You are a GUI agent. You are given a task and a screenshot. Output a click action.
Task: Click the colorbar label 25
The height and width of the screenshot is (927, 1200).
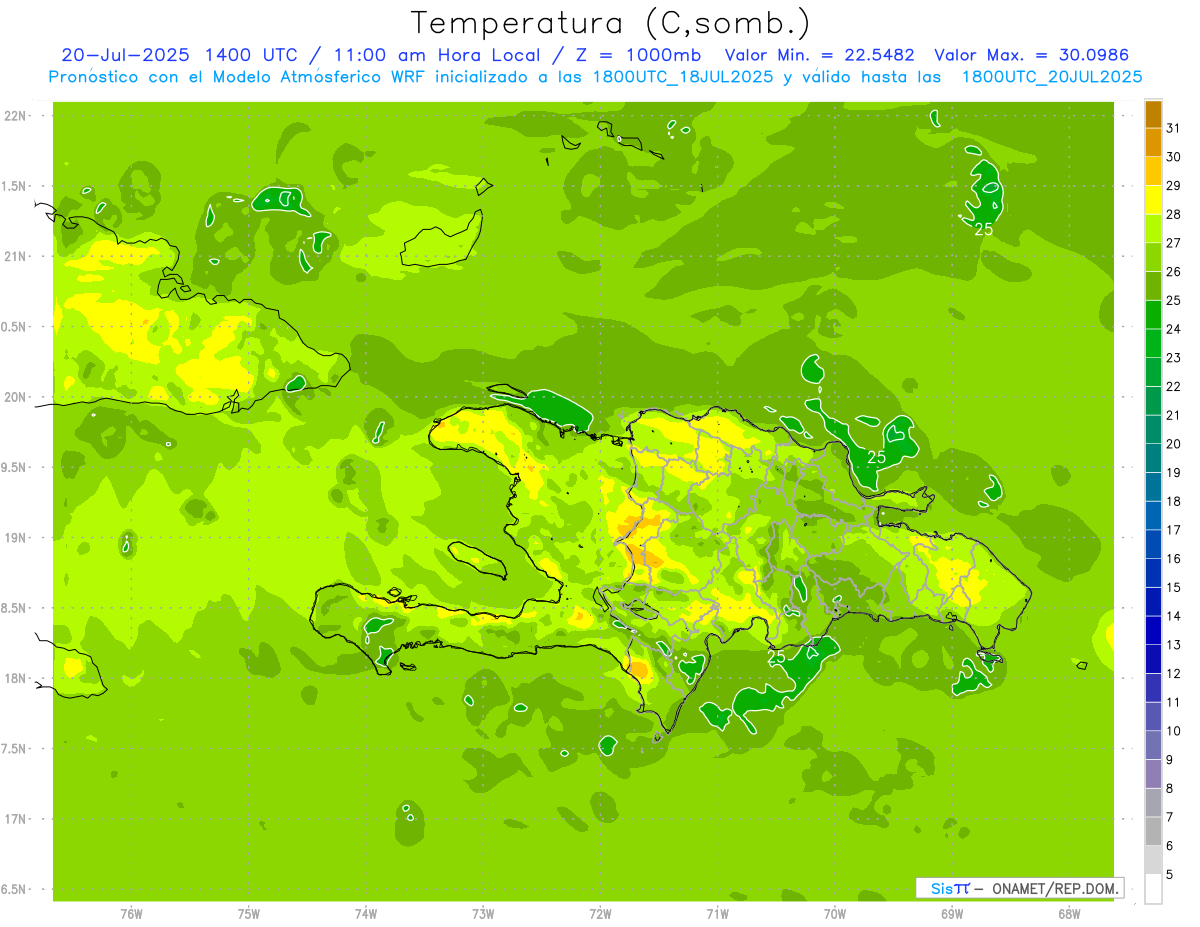tap(1174, 300)
